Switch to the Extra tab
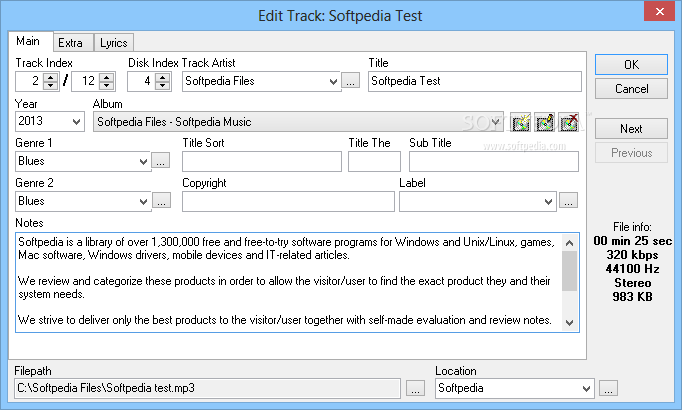682x410 pixels. 72,43
